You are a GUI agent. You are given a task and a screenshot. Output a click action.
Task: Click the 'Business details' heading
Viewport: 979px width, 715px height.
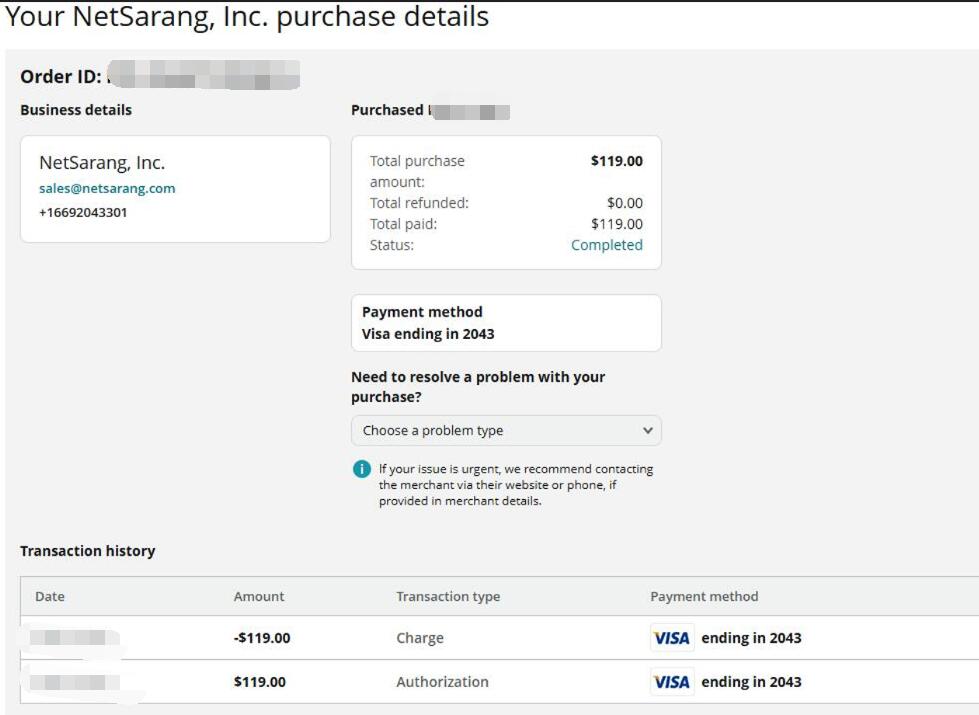point(76,110)
